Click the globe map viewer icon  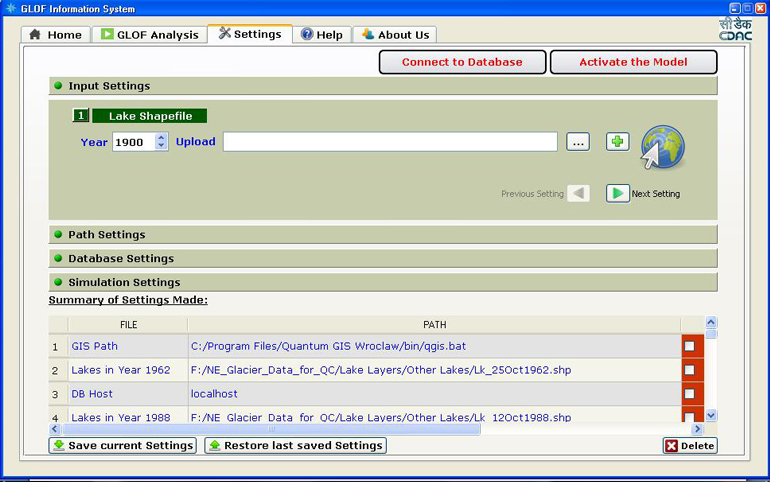pyautogui.click(x=662, y=147)
